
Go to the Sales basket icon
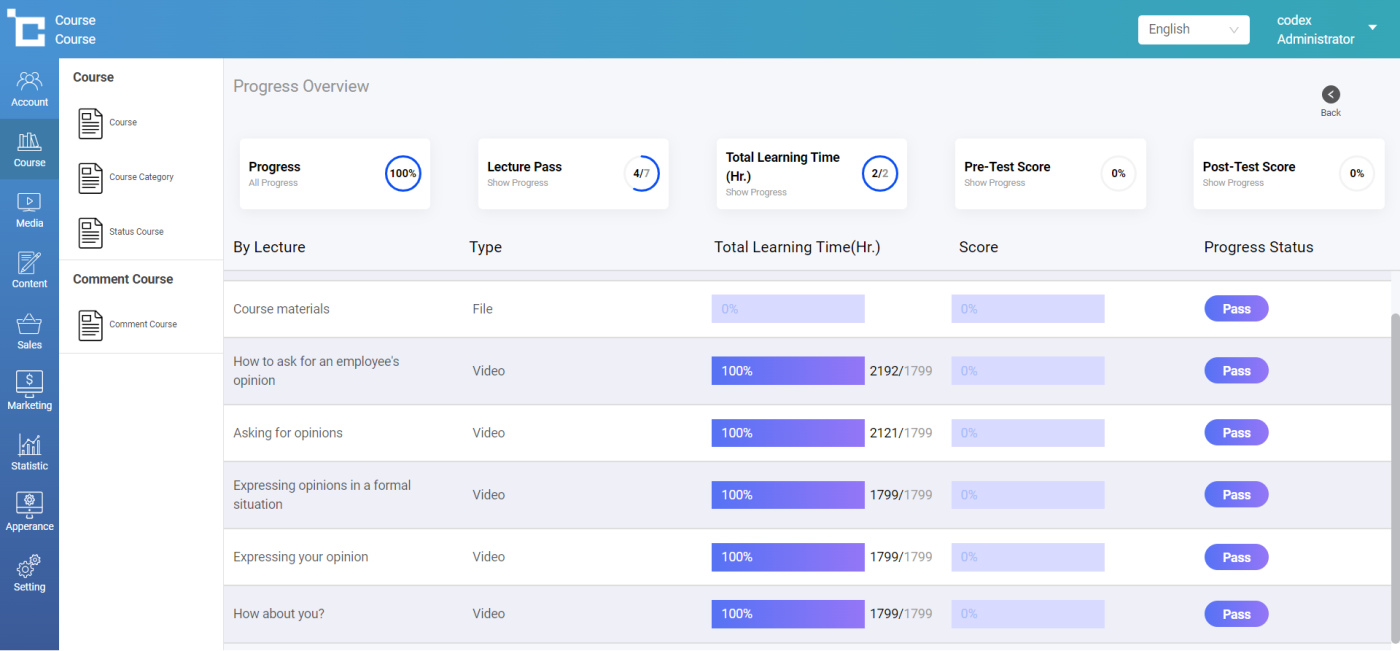[x=29, y=331]
